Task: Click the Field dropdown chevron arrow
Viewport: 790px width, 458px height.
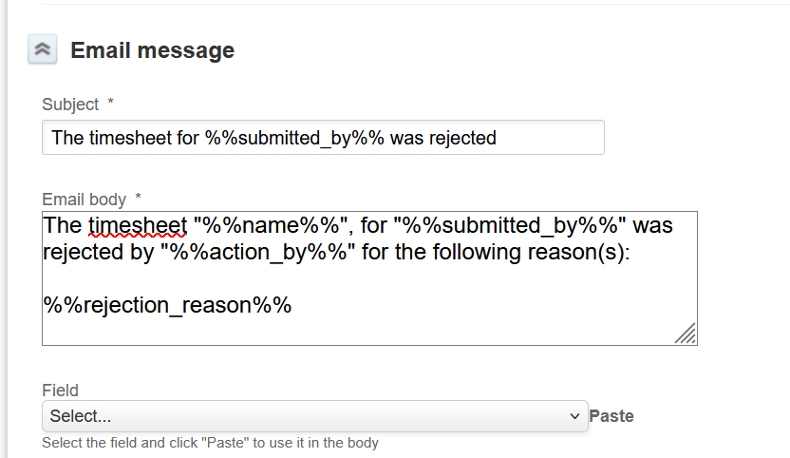Action: 574,416
